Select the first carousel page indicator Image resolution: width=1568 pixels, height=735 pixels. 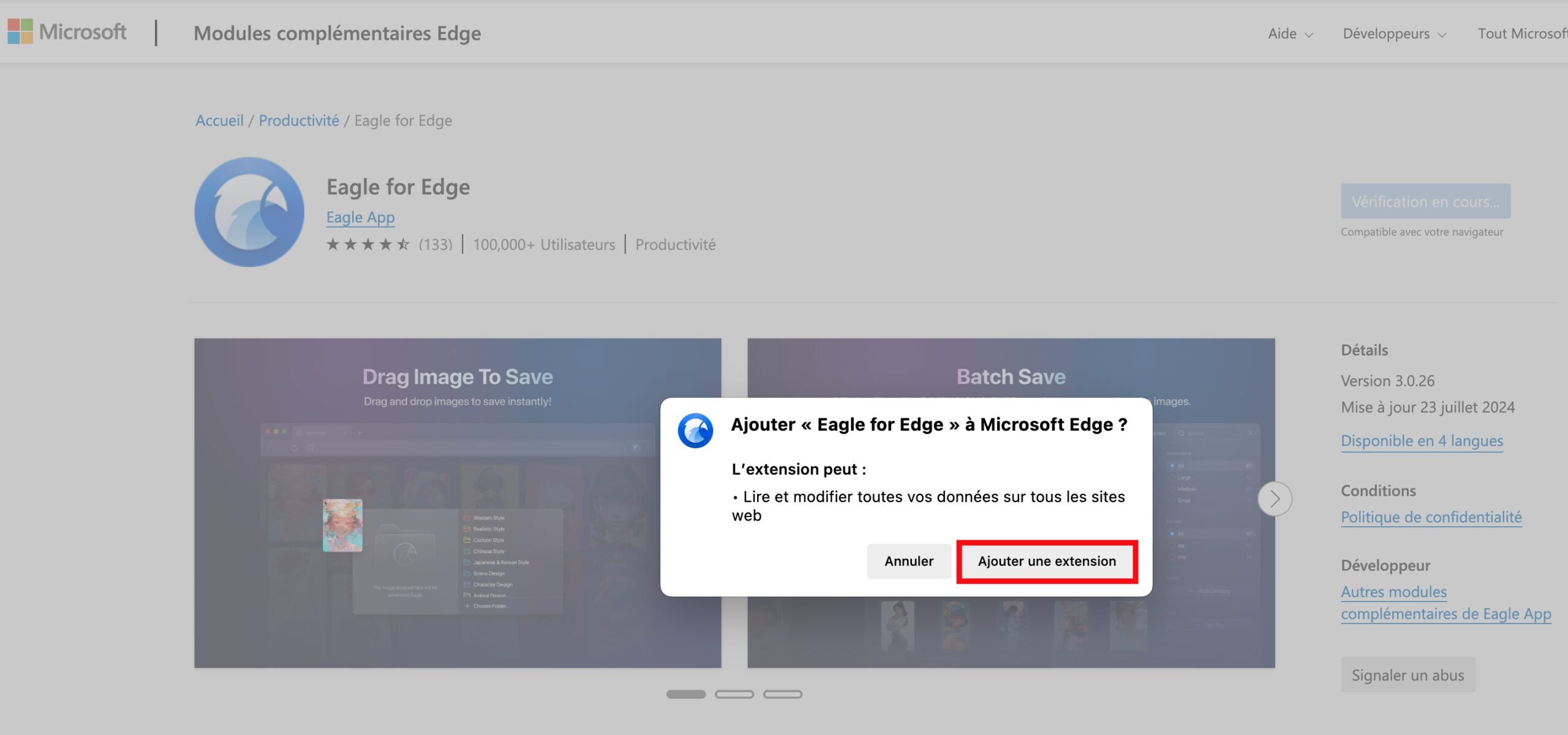pyautogui.click(x=686, y=694)
